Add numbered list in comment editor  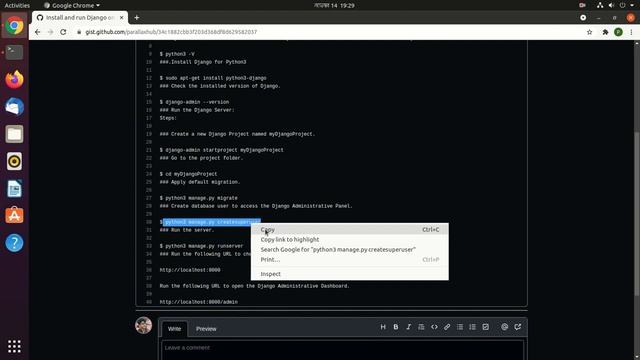click(x=473, y=327)
